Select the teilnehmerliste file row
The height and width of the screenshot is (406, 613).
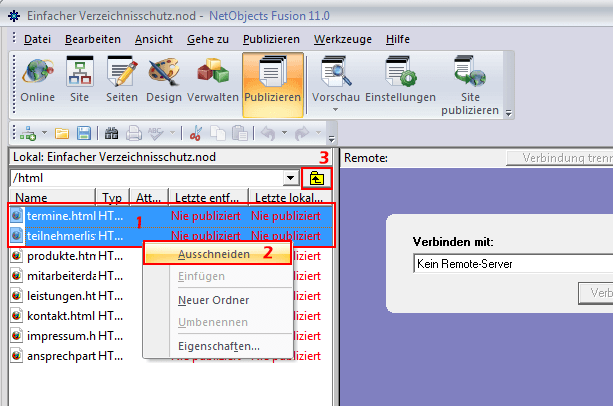tap(171, 236)
